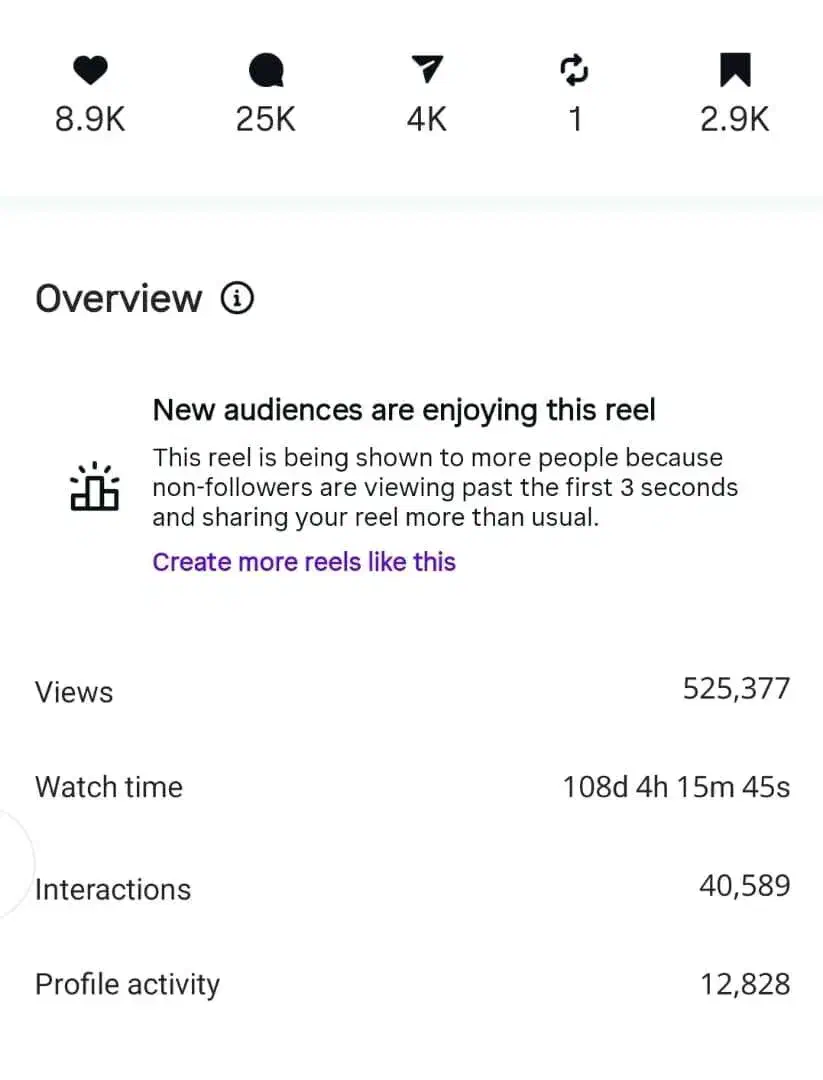Select the 8.9K likes count

coord(90,119)
